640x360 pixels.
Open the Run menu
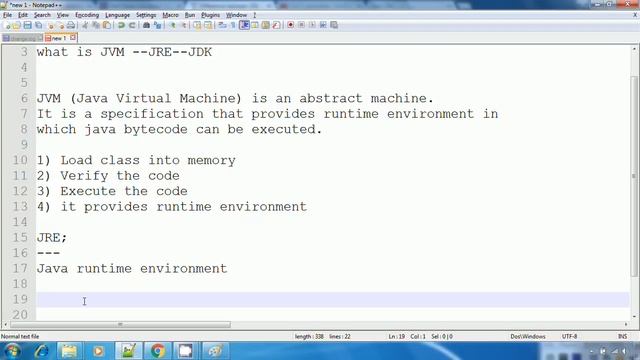pos(190,15)
